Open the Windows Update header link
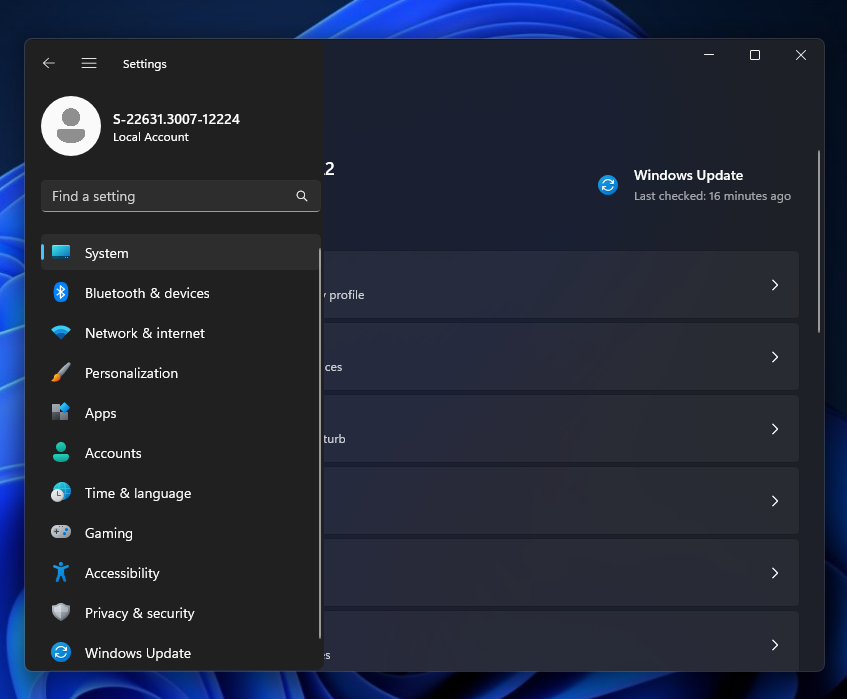Viewport: 847px width, 699px height. (x=688, y=176)
